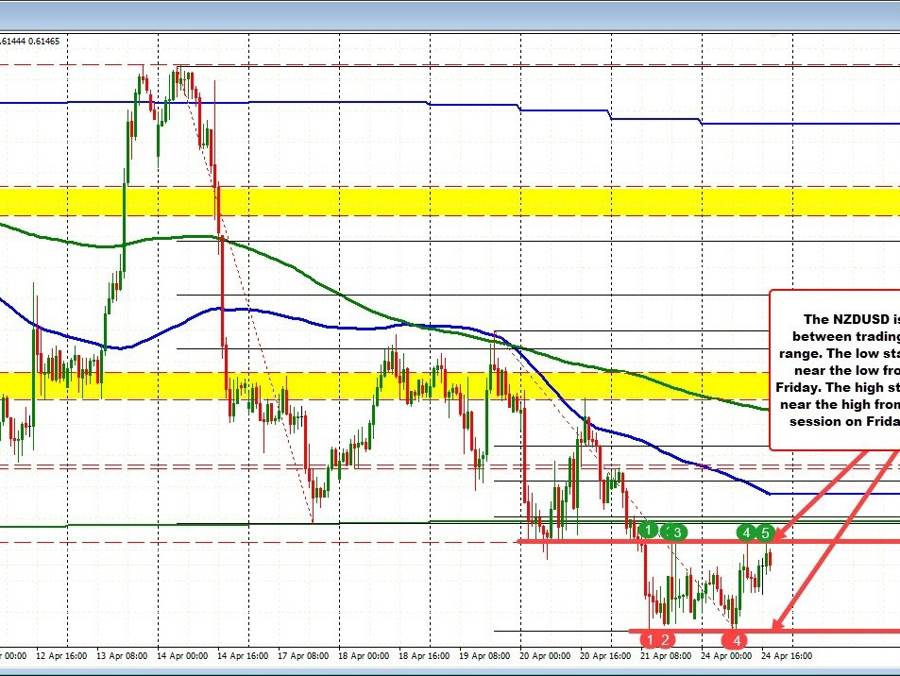
Task: Select the green circle marker labeled 1
Action: pos(648,530)
